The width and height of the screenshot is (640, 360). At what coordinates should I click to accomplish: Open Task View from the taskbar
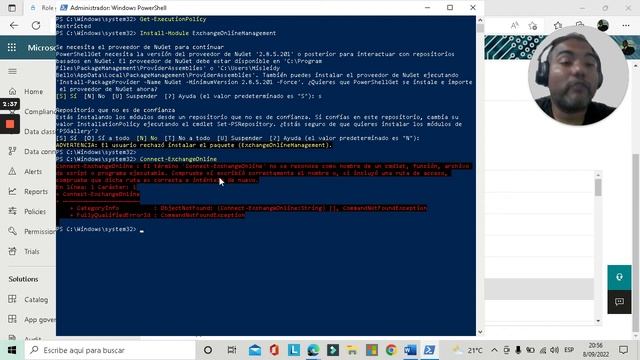(x=231, y=350)
